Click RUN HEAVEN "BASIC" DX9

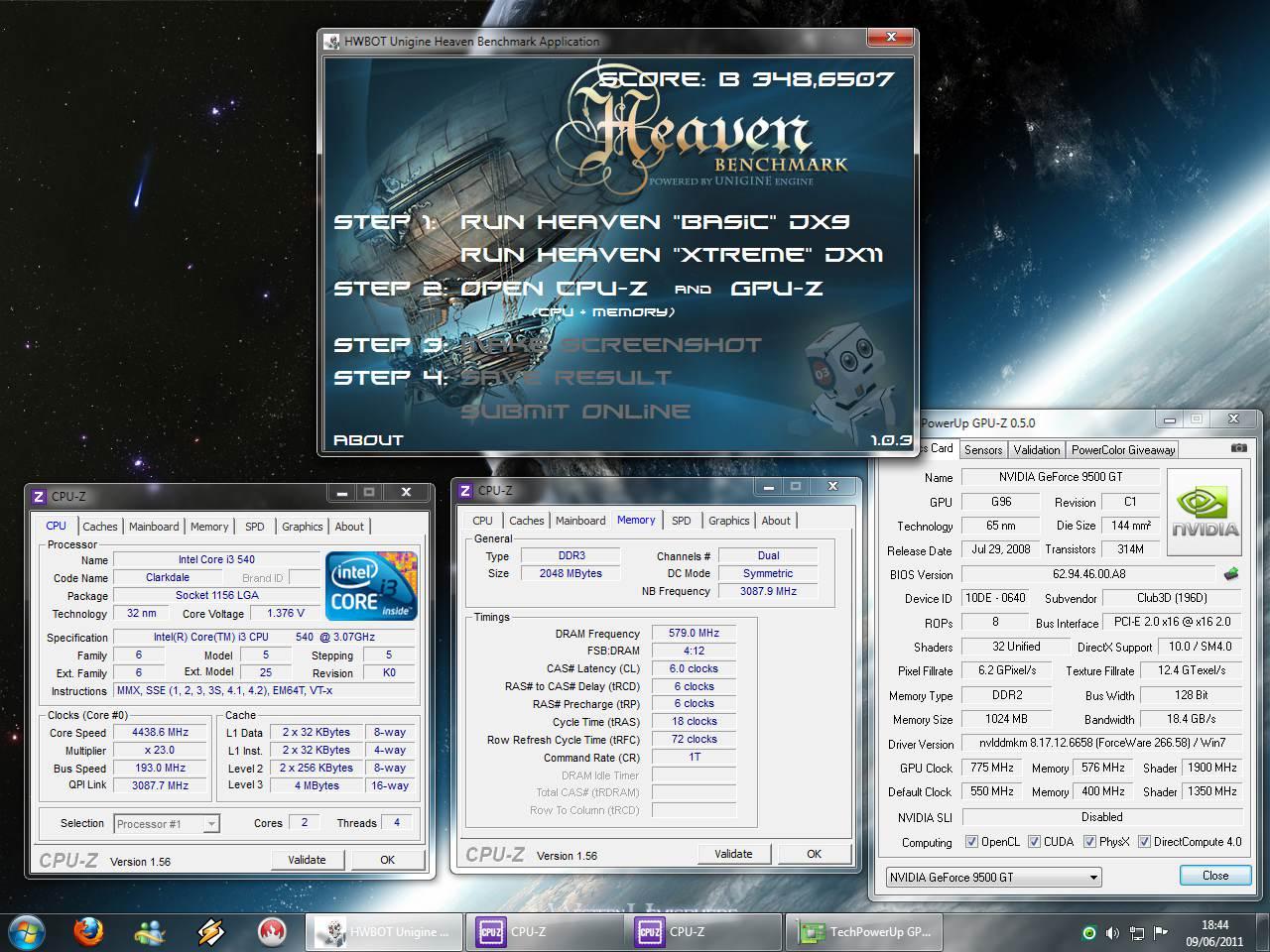click(x=655, y=222)
